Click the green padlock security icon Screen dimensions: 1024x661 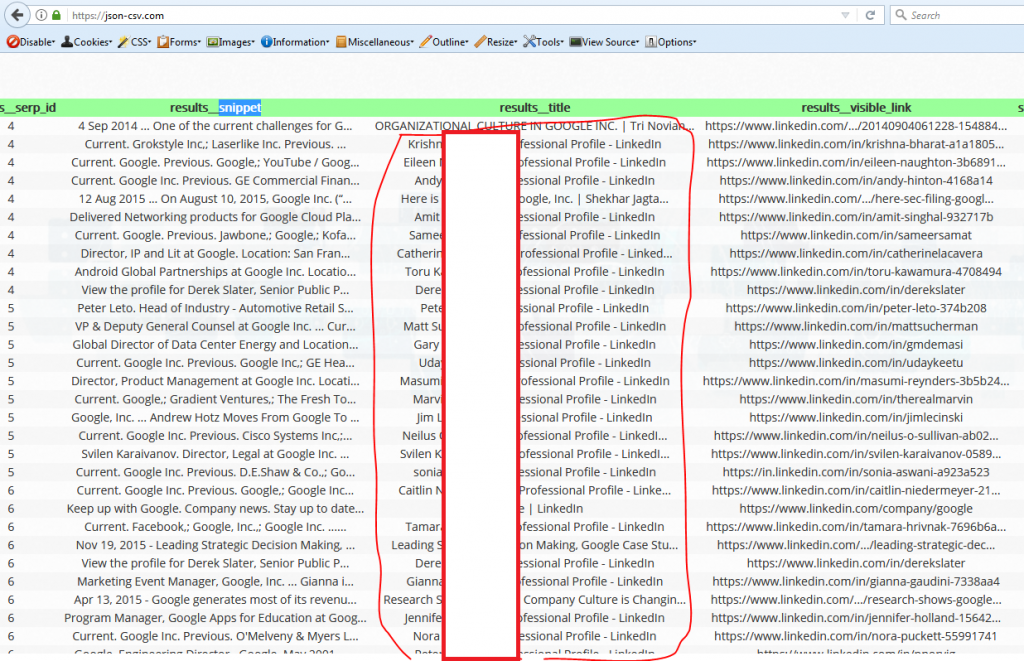[x=57, y=15]
